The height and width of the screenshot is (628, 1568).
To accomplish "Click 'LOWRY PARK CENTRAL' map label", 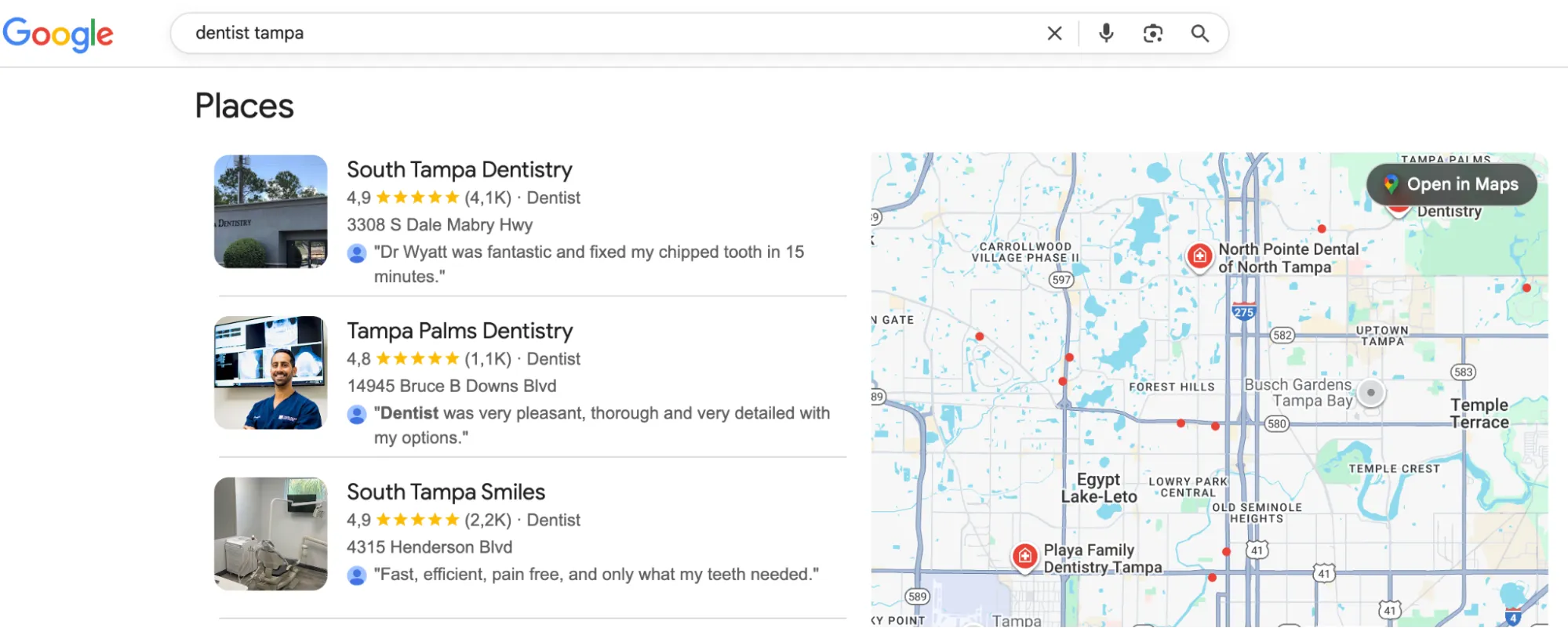I will click(x=1188, y=487).
